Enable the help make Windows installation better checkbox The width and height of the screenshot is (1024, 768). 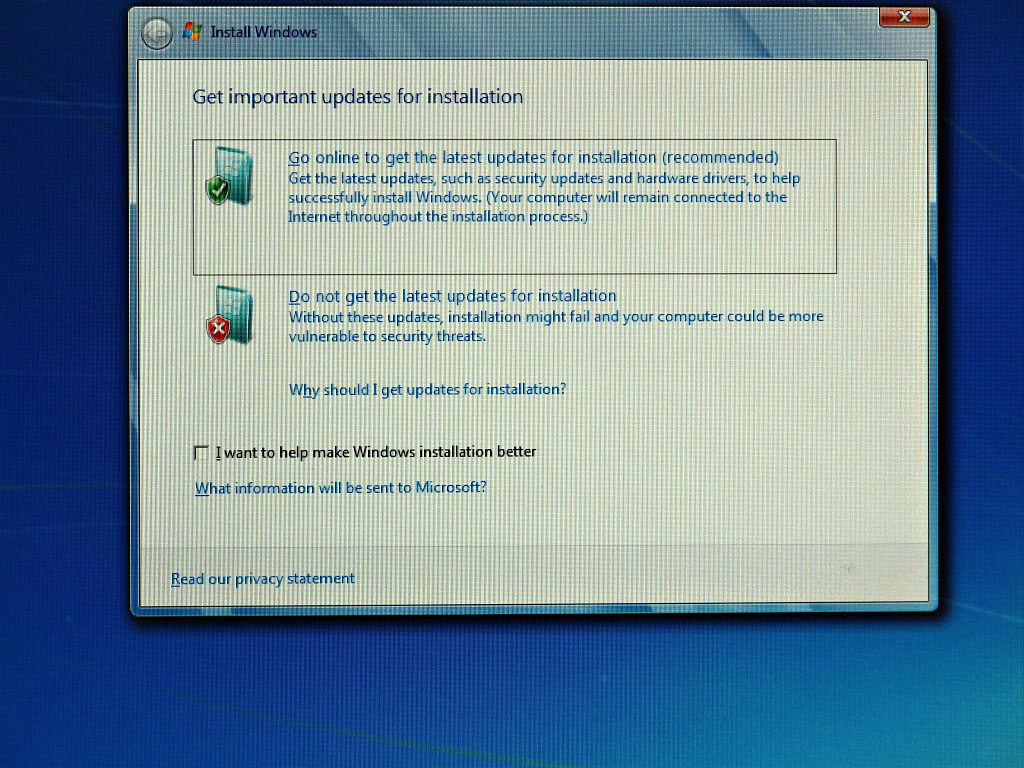point(201,453)
